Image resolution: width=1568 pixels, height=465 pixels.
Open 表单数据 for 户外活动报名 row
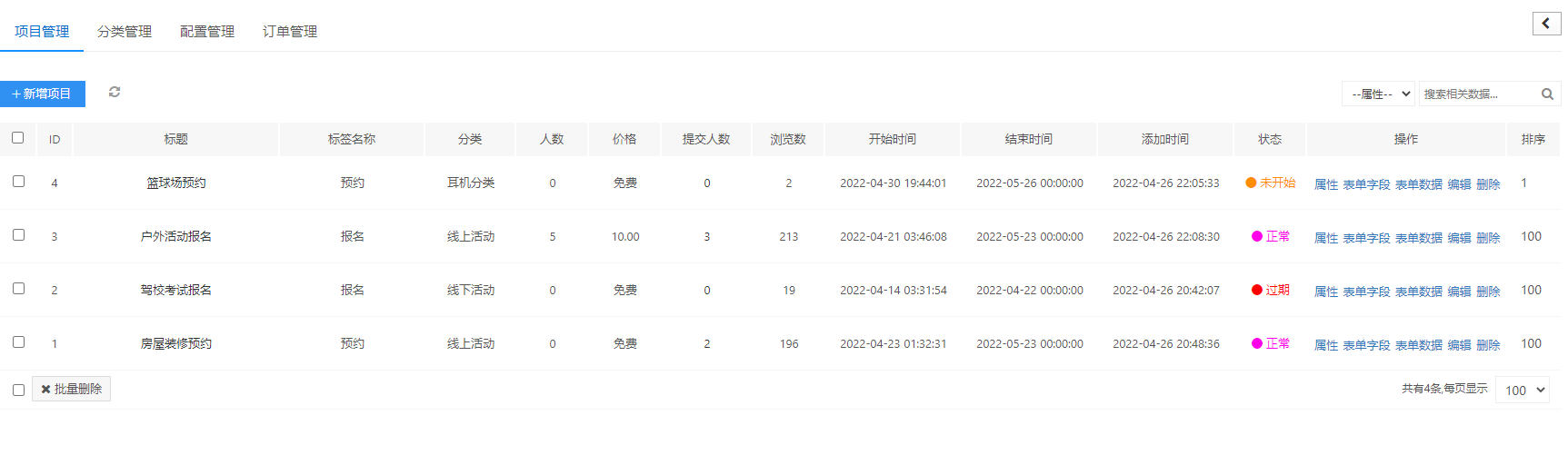pyautogui.click(x=1419, y=238)
